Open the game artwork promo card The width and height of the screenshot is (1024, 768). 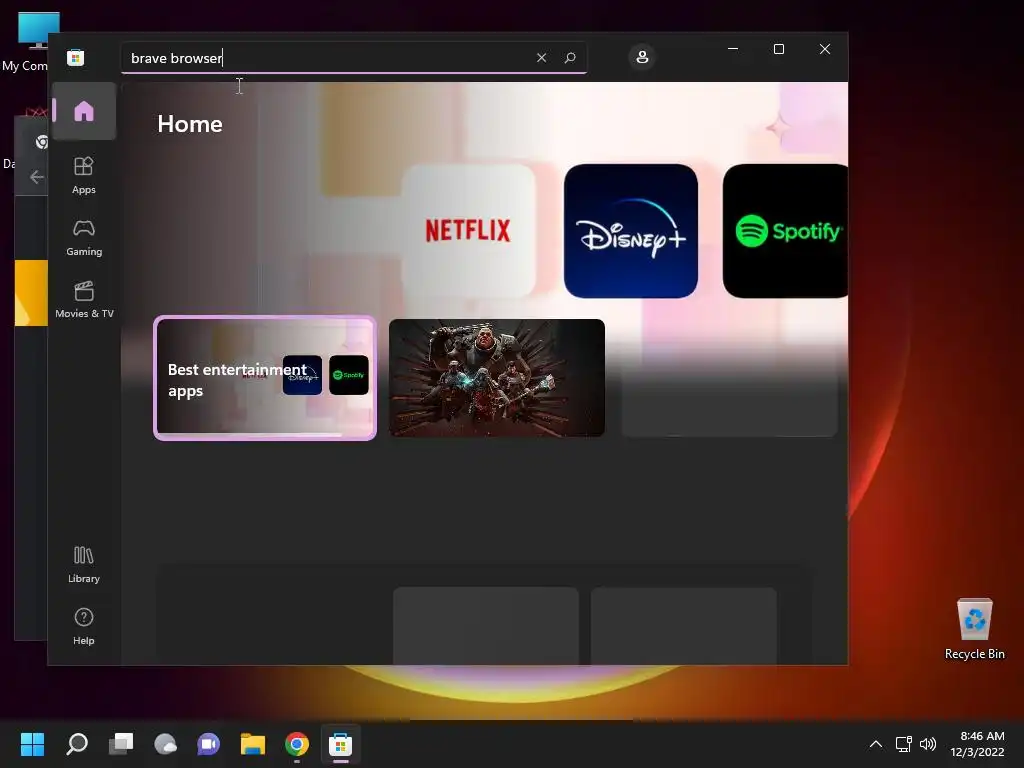497,377
